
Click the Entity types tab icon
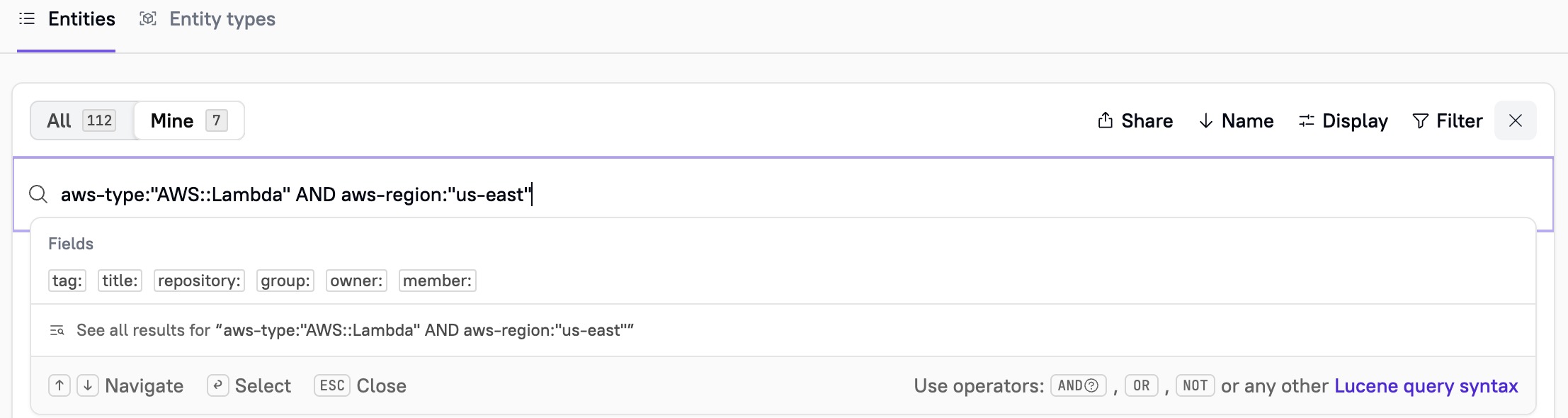[x=147, y=19]
